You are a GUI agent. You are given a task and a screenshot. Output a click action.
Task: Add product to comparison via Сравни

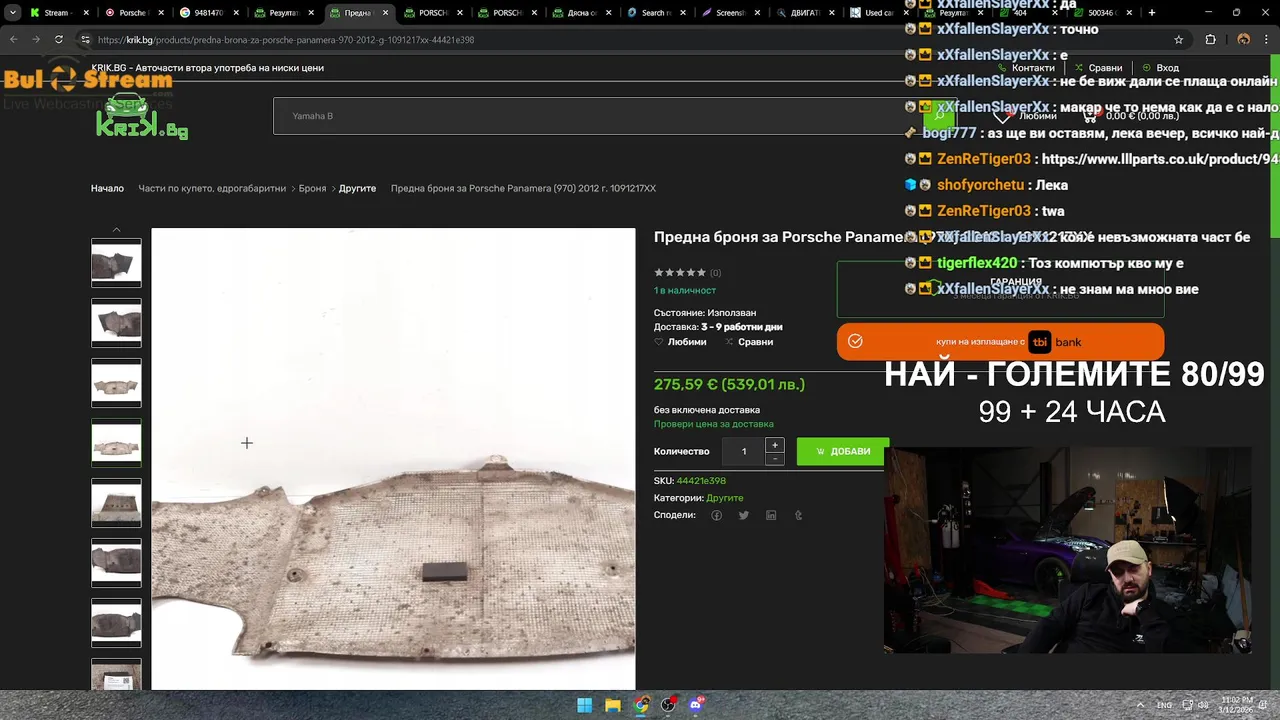pos(748,342)
